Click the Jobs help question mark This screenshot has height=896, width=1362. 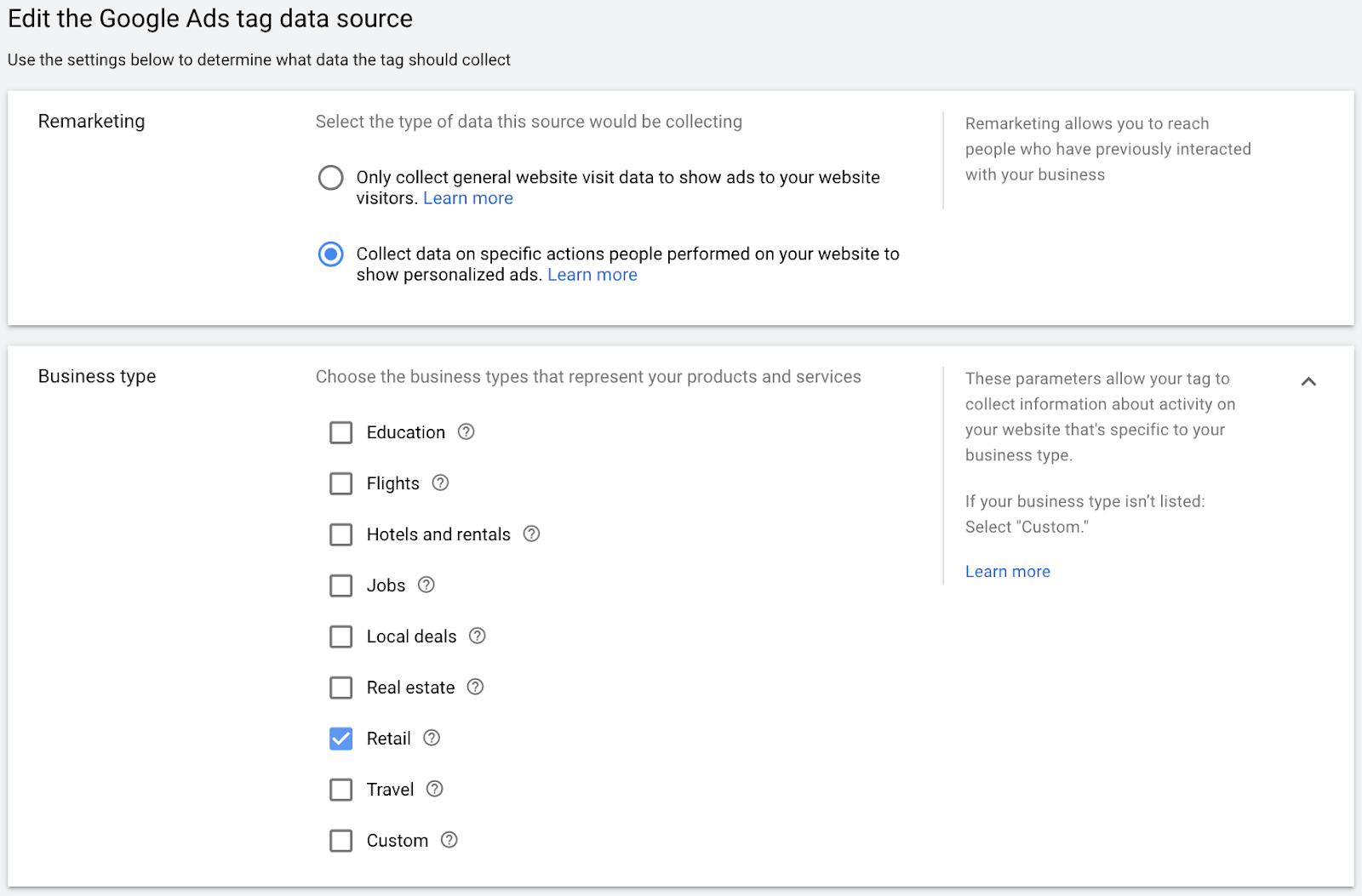426,585
